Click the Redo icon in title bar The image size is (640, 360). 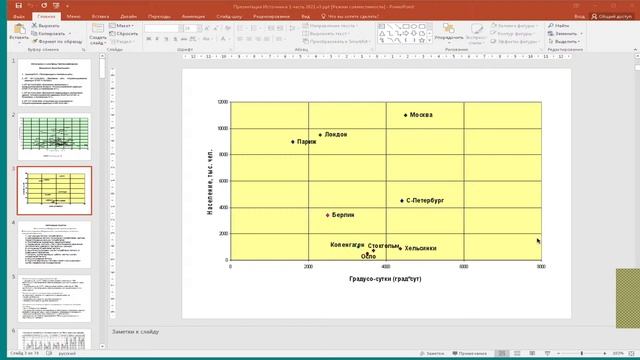pos(44,6)
